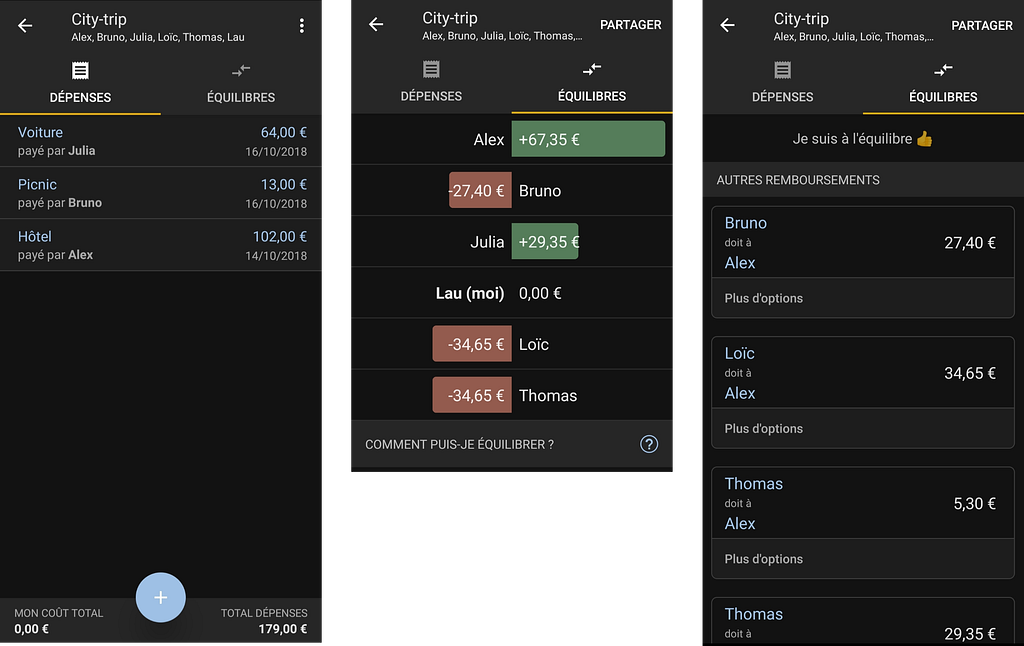This screenshot has height=646, width=1024.
Task: Open the three-dot overflow menu
Action: click(x=301, y=25)
